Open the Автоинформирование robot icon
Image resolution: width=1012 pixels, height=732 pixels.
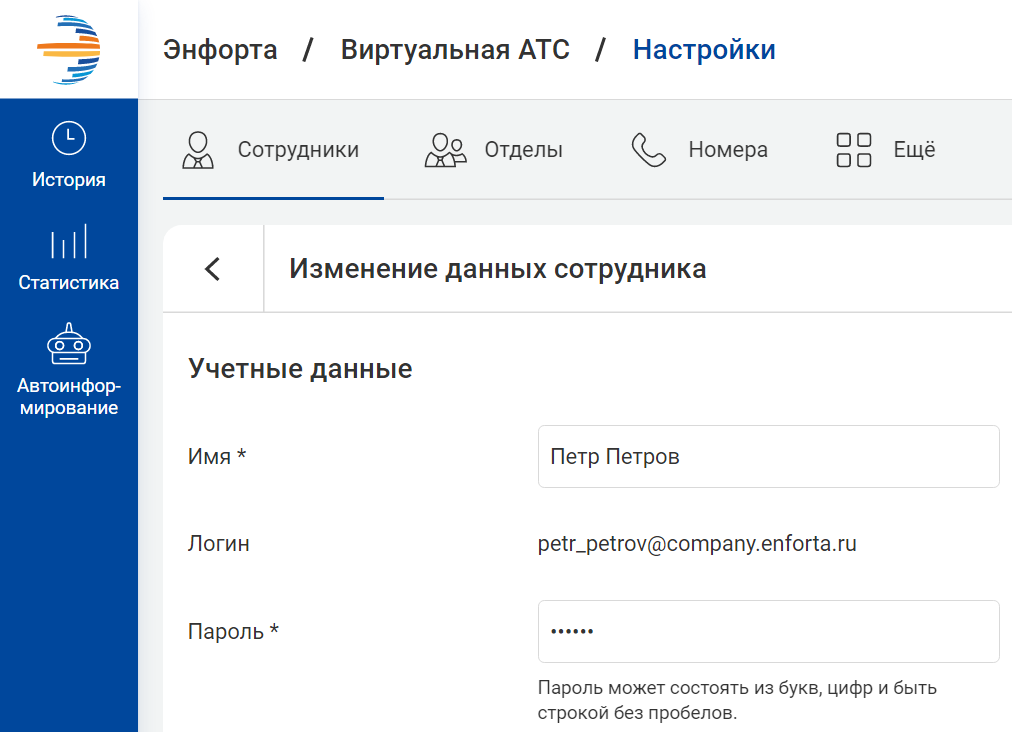(68, 344)
